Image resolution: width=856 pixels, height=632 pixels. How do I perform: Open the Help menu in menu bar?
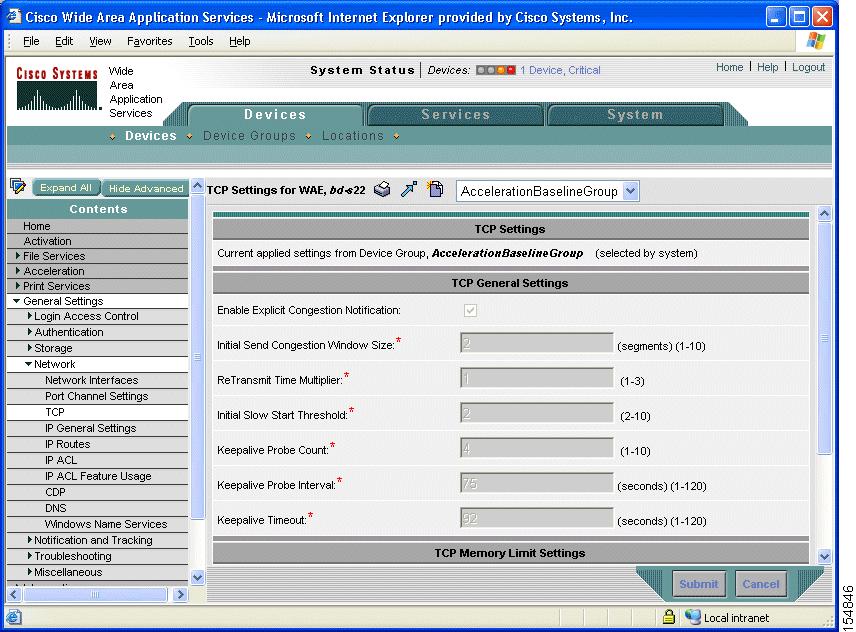pos(240,41)
